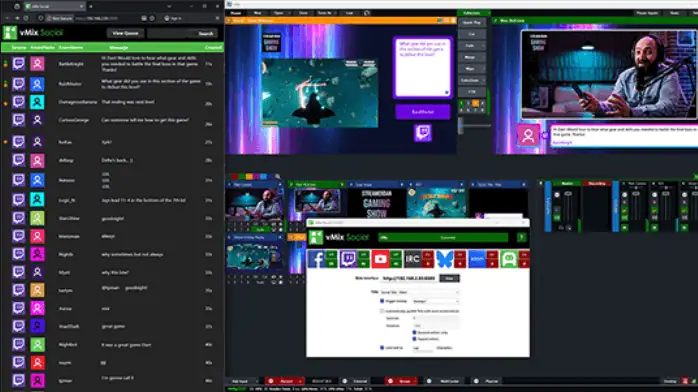Click the Zoom source icon

click(476, 259)
